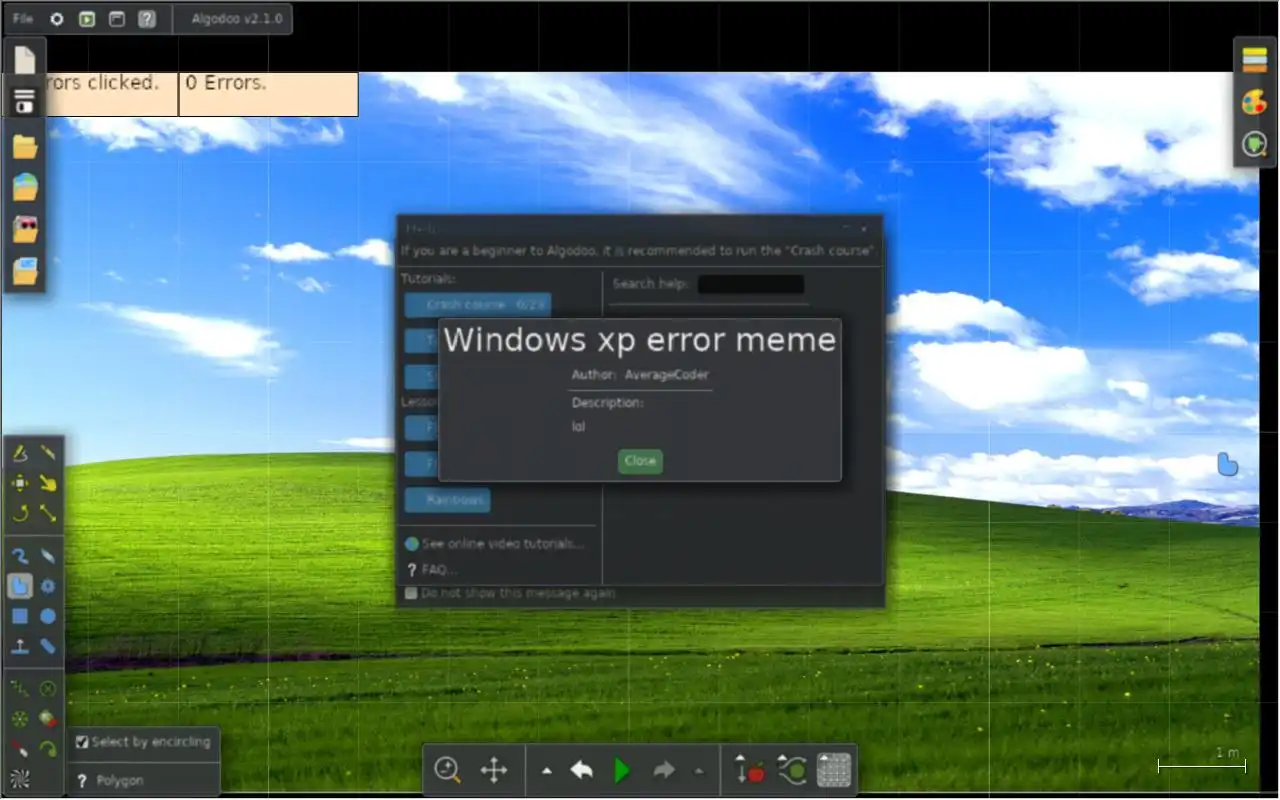Open the File menu
Screen dimensions: 1280x800
click(x=23, y=19)
